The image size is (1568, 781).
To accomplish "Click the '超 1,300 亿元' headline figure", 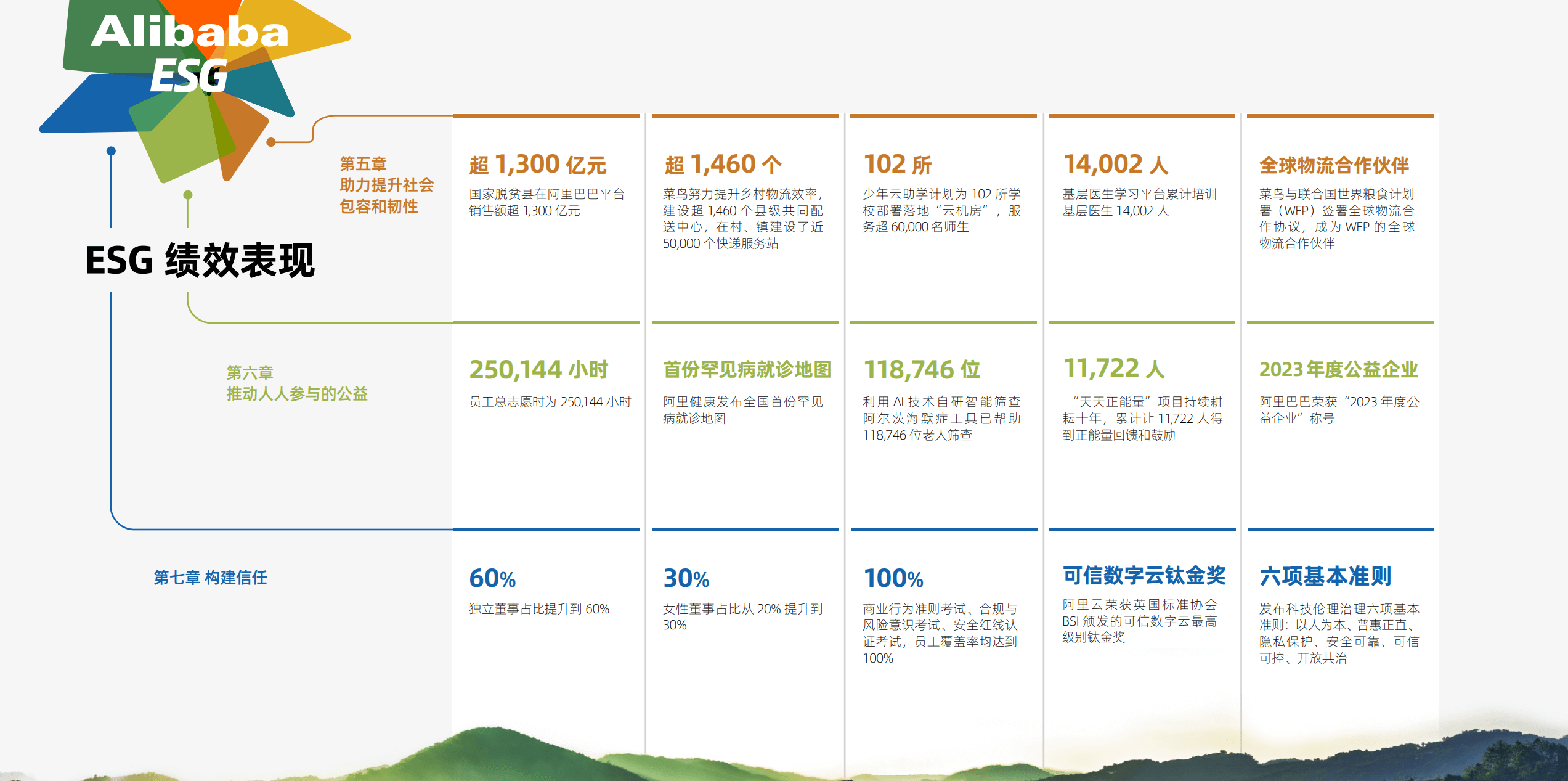I will coord(537,165).
